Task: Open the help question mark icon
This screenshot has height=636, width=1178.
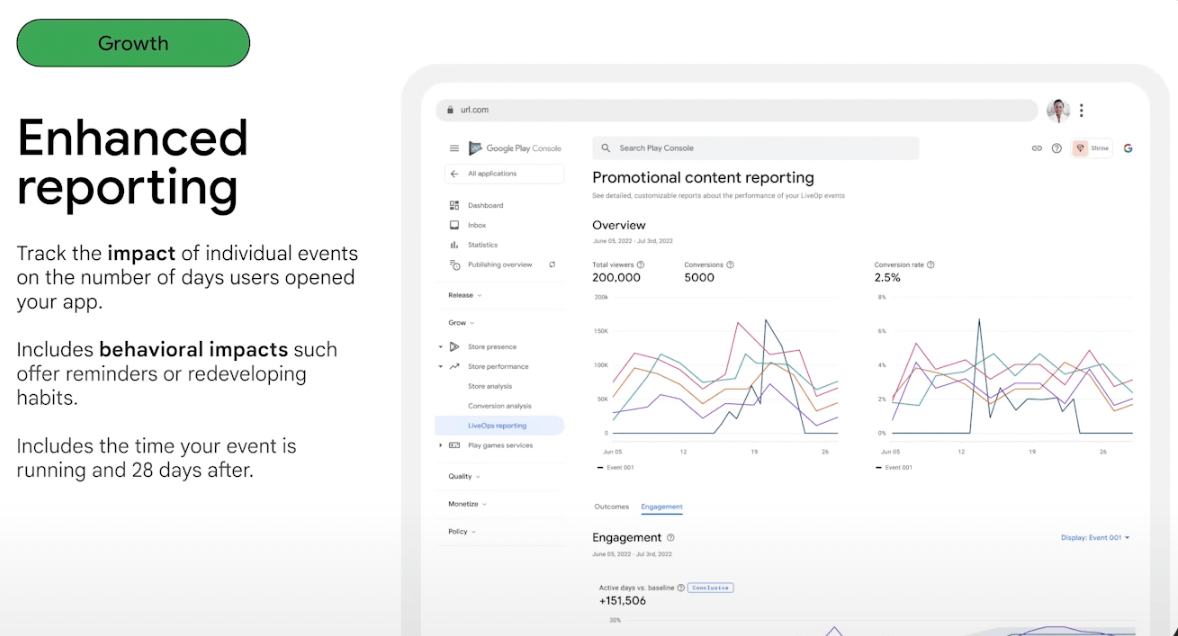Action: (1056, 148)
